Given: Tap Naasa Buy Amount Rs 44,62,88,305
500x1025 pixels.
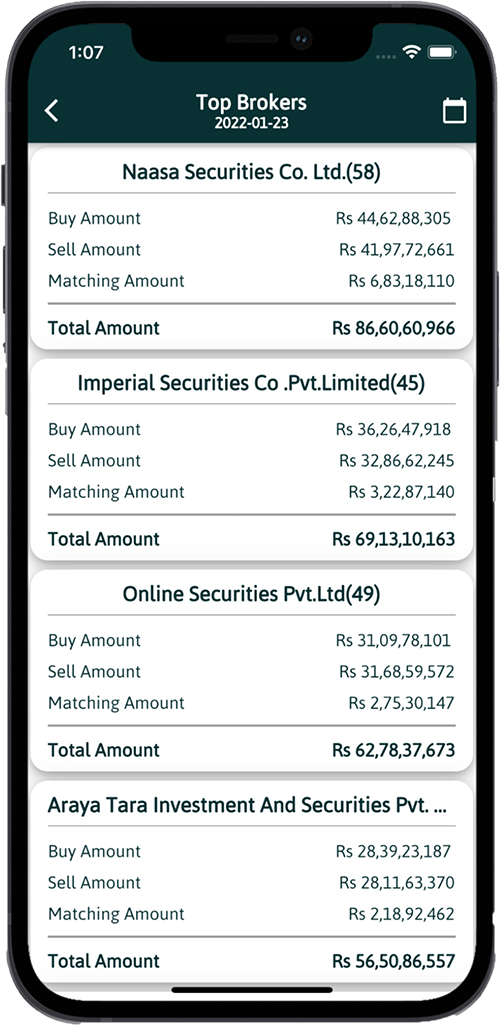Looking at the screenshot, I should point(393,218).
